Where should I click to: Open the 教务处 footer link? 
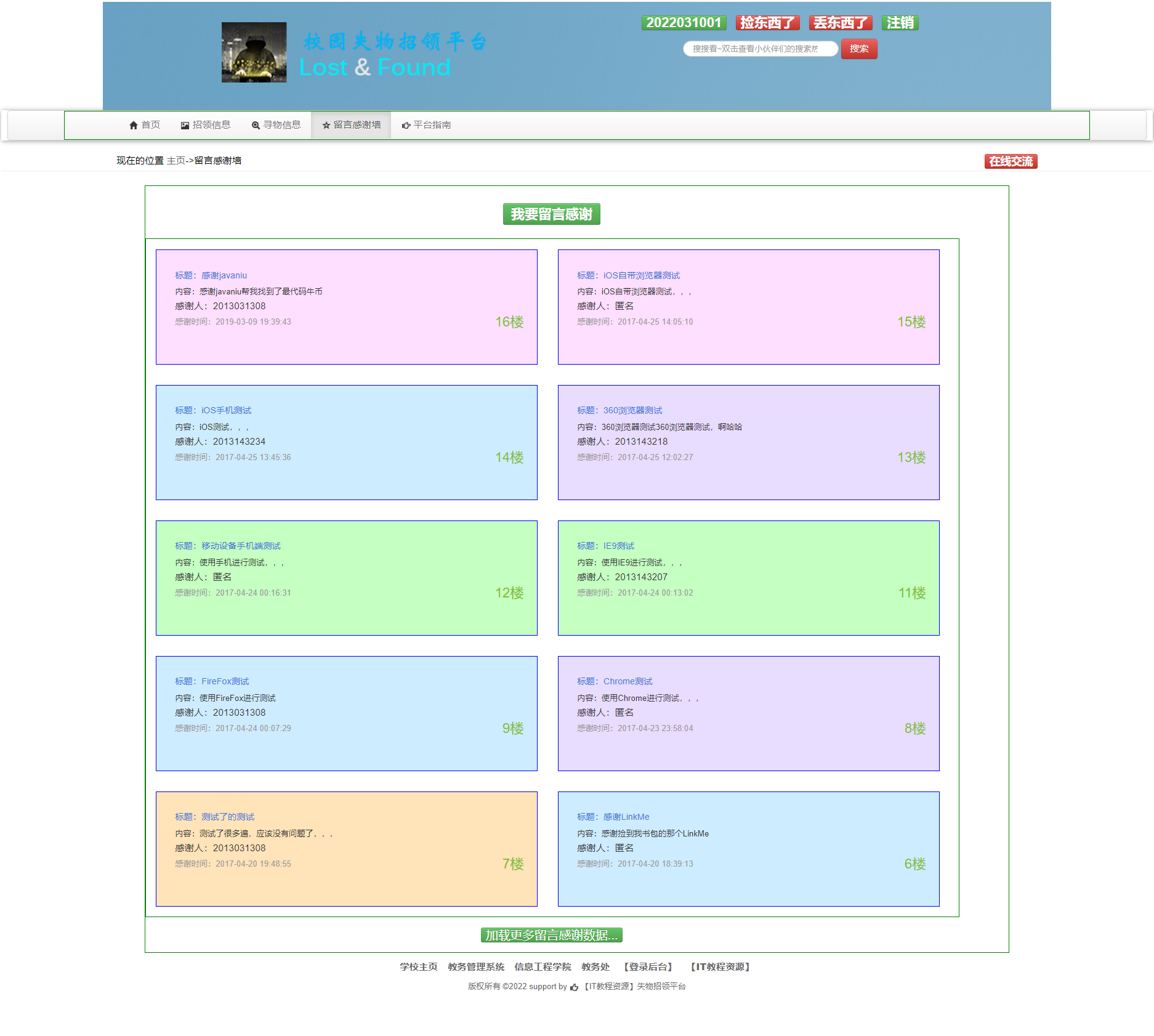click(595, 967)
